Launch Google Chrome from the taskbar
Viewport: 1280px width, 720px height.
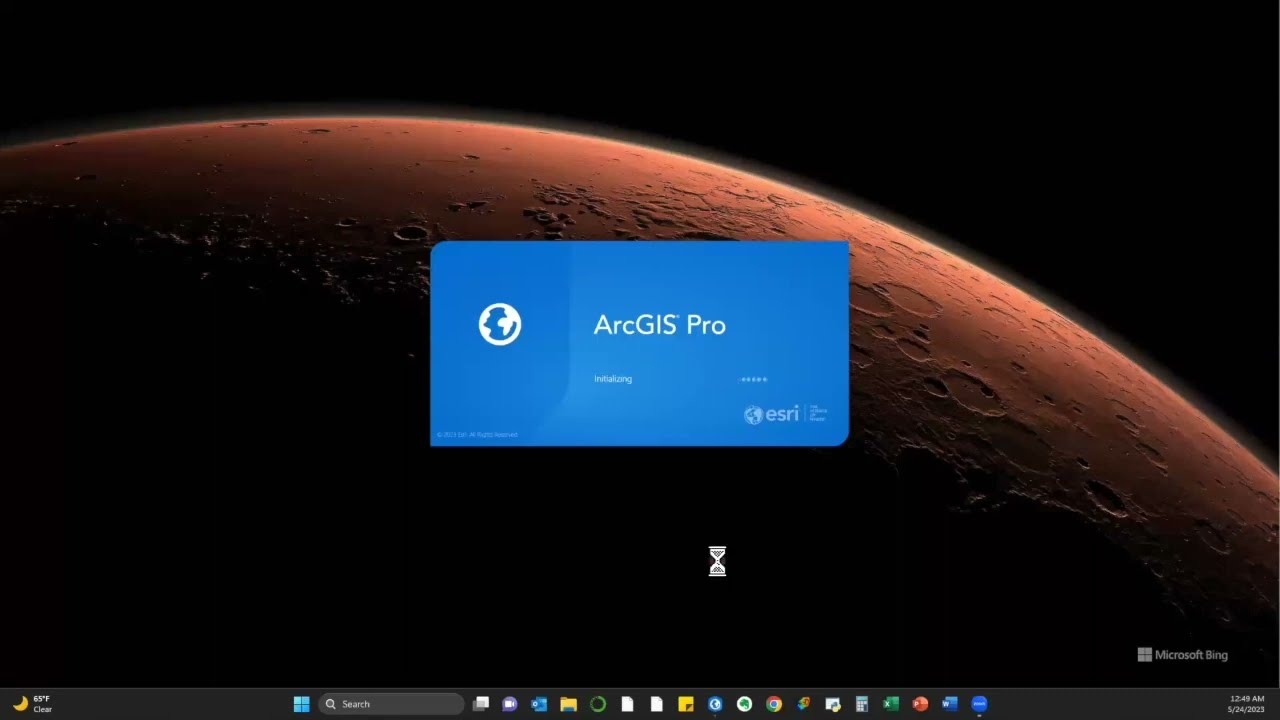point(774,704)
